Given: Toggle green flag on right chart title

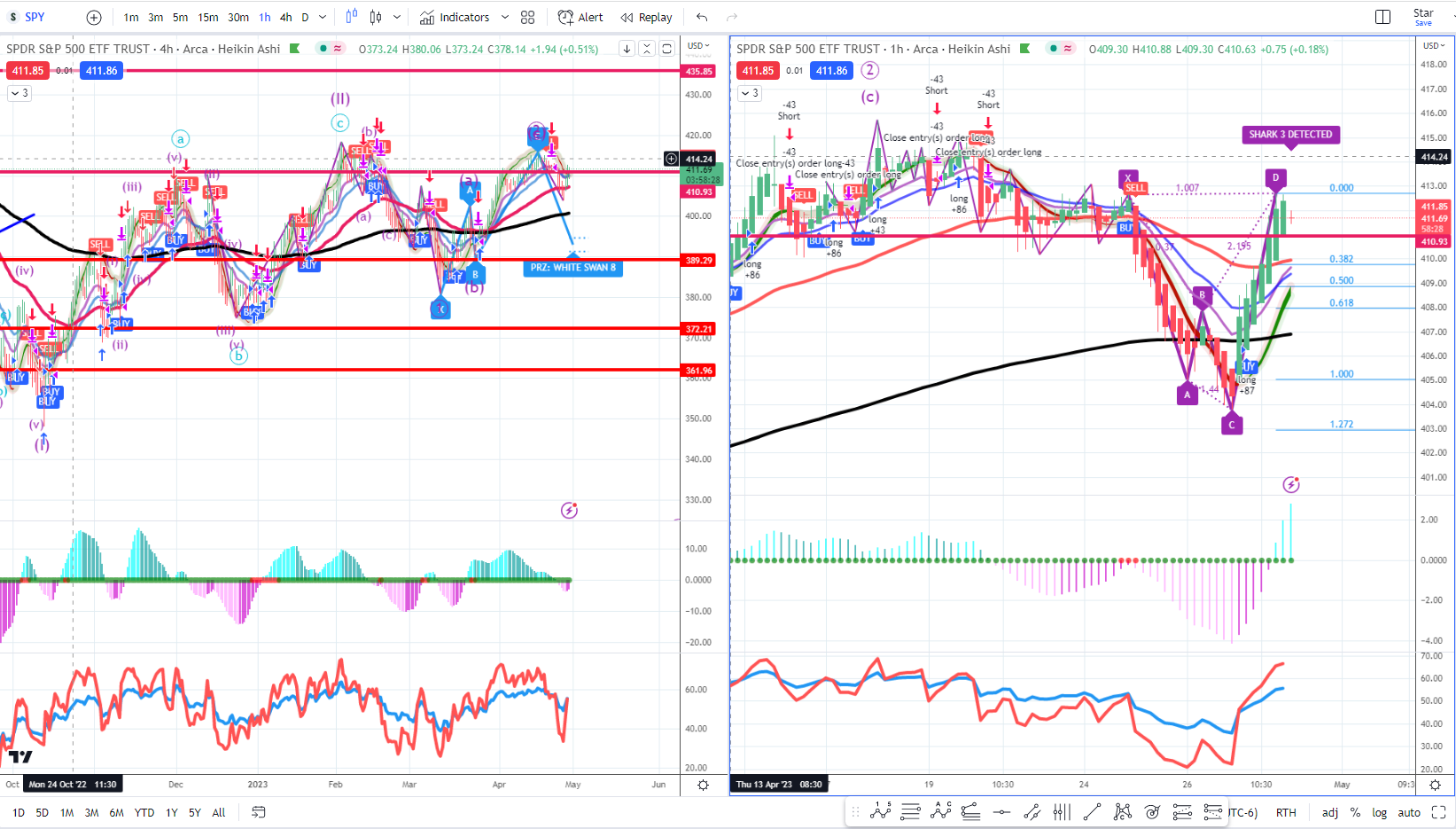Looking at the screenshot, I should (x=1025, y=49).
